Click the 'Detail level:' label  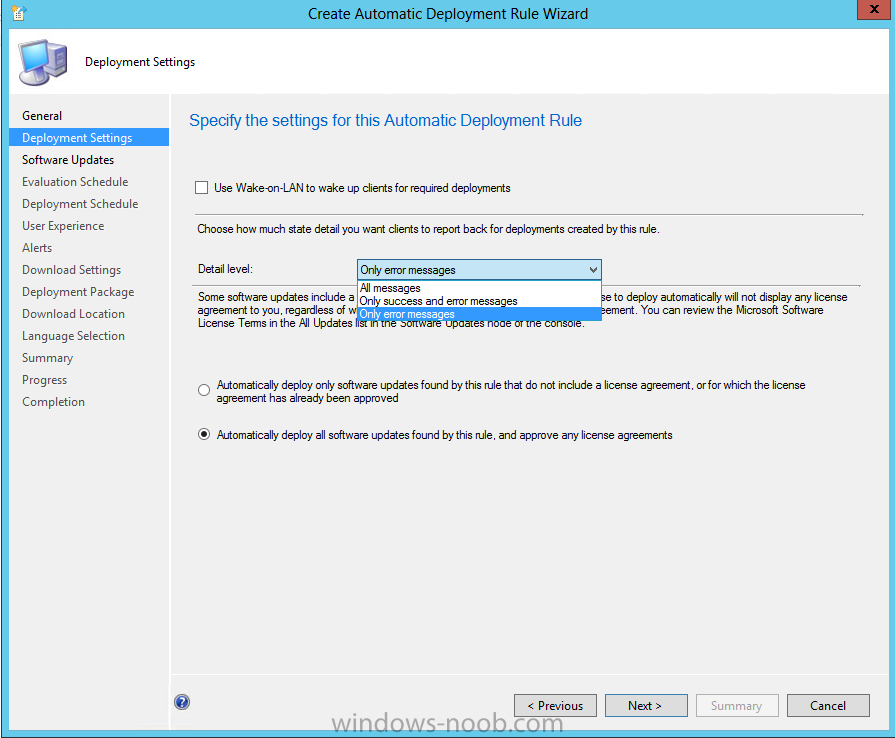pyautogui.click(x=225, y=269)
